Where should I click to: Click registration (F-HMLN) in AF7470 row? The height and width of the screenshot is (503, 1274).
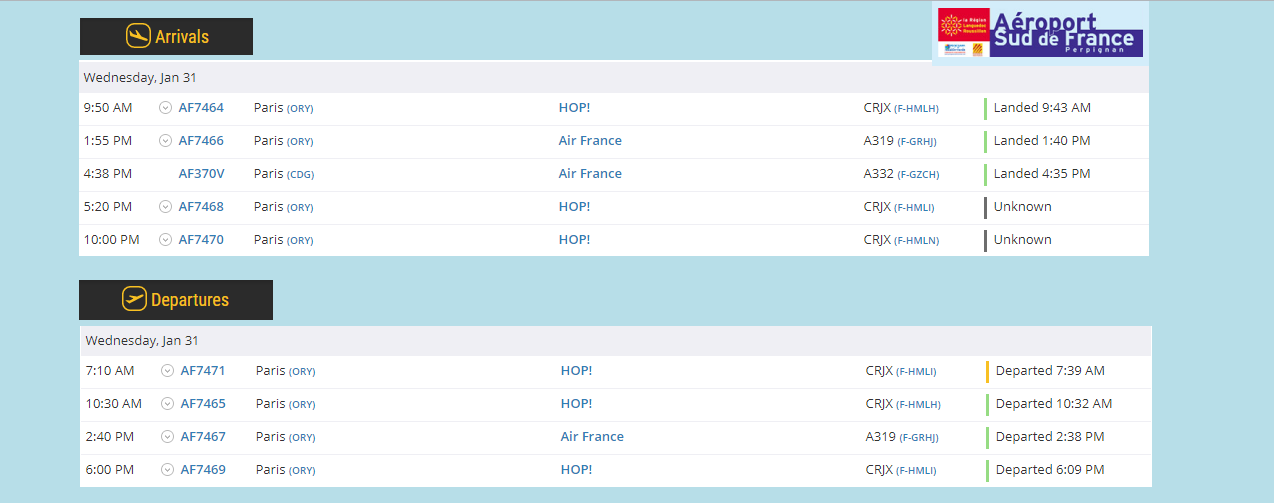[914, 241]
